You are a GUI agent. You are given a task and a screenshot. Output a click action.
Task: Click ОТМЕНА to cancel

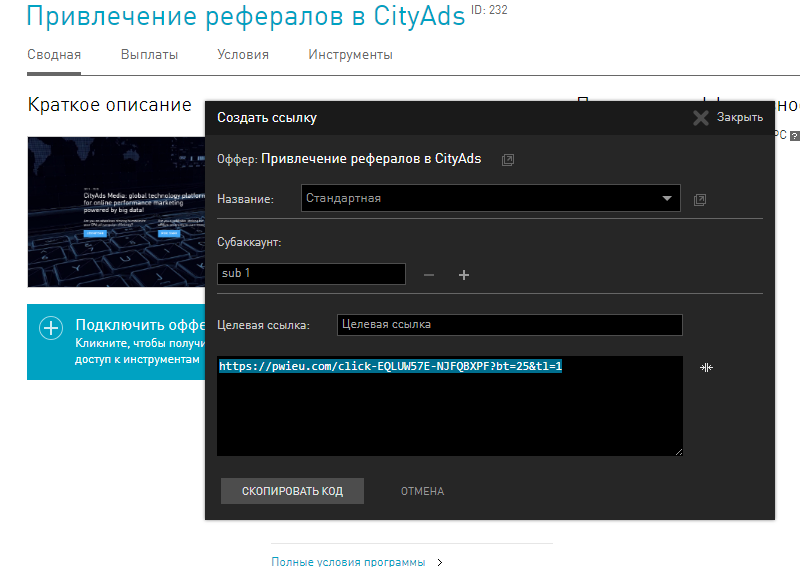pos(422,491)
